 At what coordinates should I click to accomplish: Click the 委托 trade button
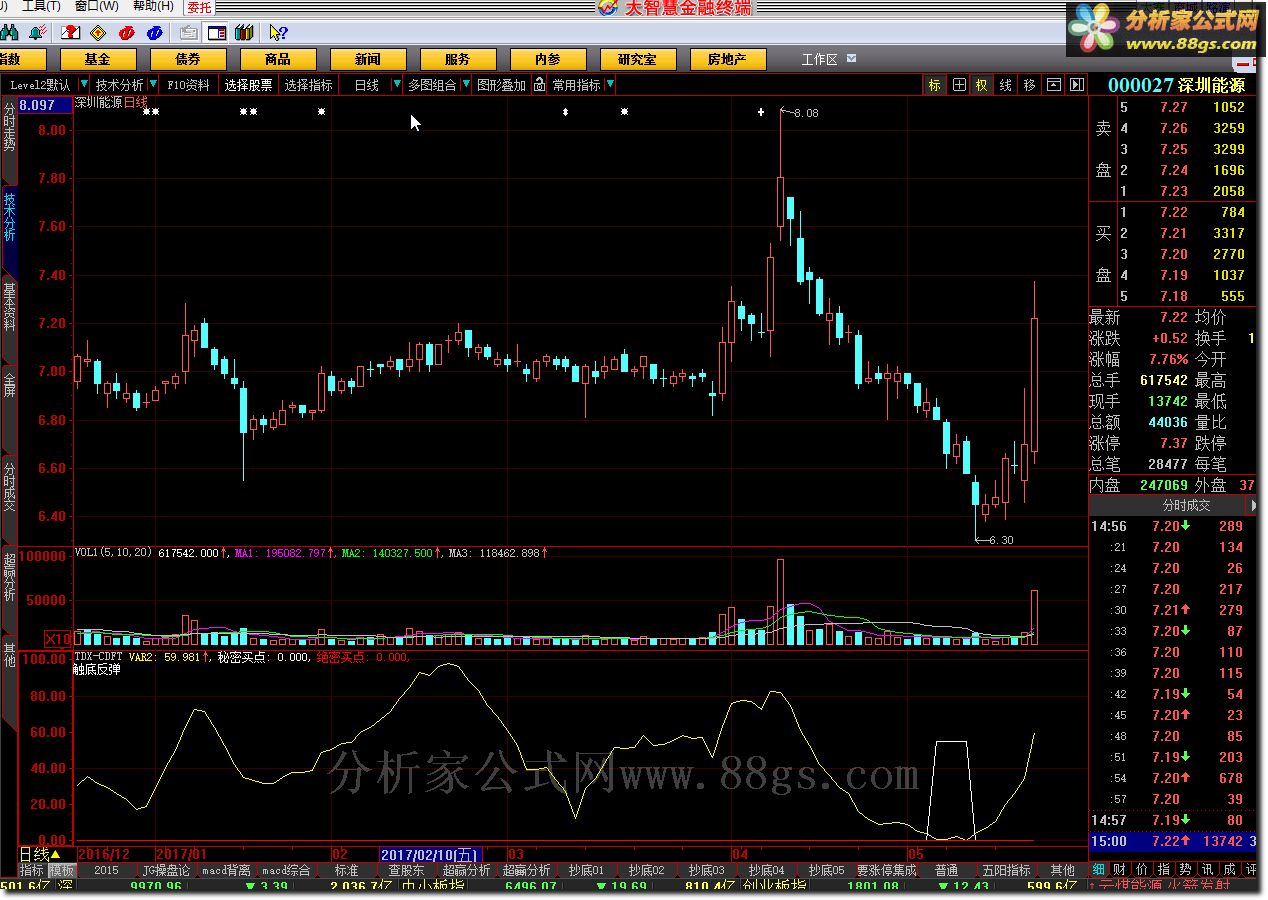pos(199,8)
